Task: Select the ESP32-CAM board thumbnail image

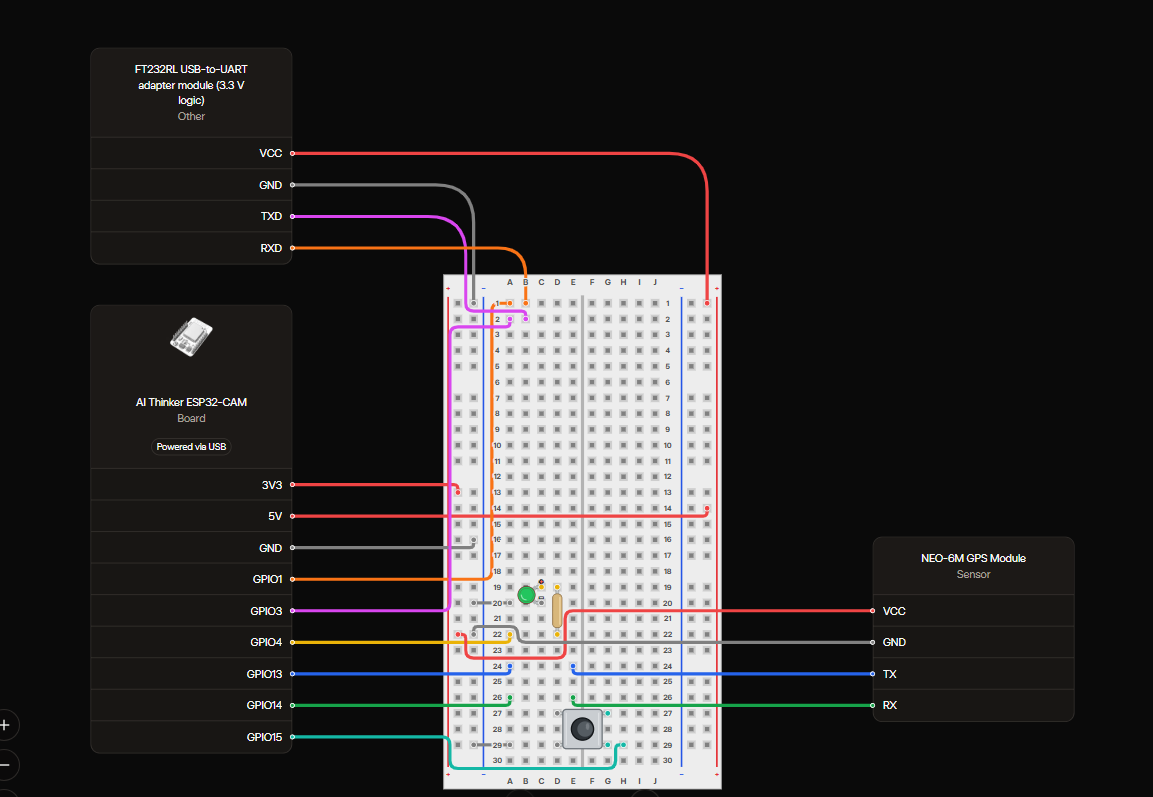Action: [x=191, y=337]
